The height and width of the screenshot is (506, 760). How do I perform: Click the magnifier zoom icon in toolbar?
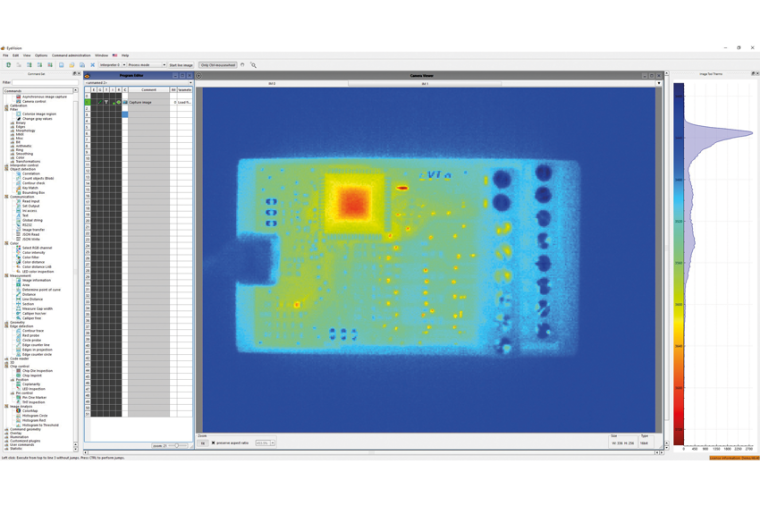(x=253, y=65)
